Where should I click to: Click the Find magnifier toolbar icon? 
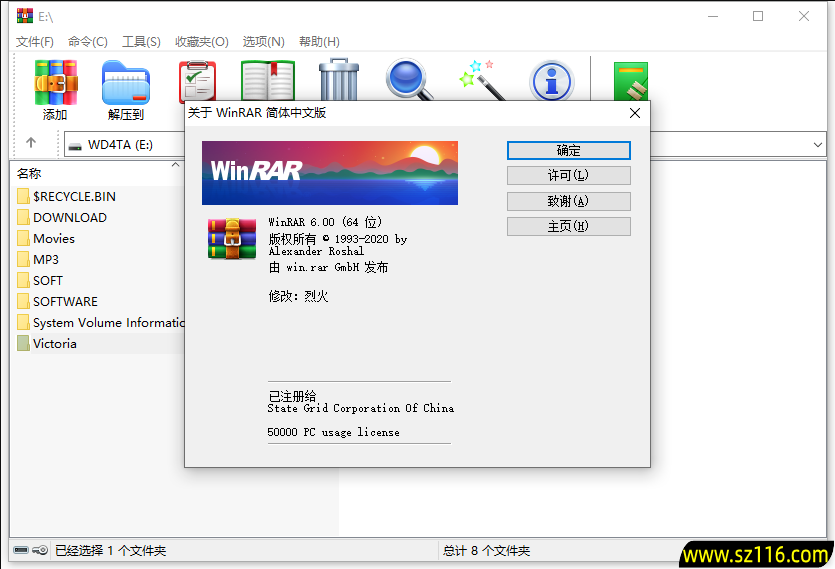tap(409, 79)
